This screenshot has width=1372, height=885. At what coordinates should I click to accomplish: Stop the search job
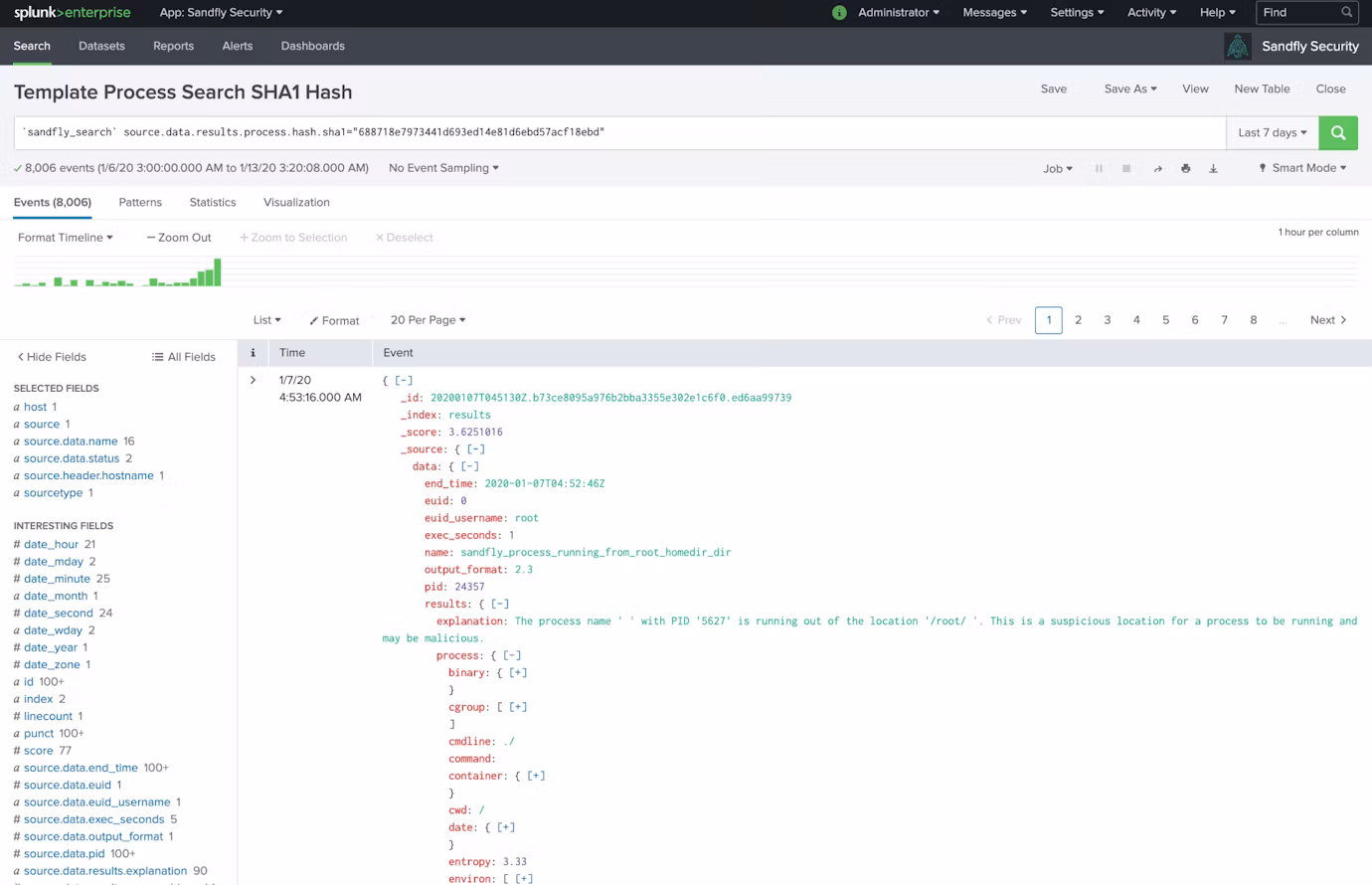click(x=1126, y=168)
